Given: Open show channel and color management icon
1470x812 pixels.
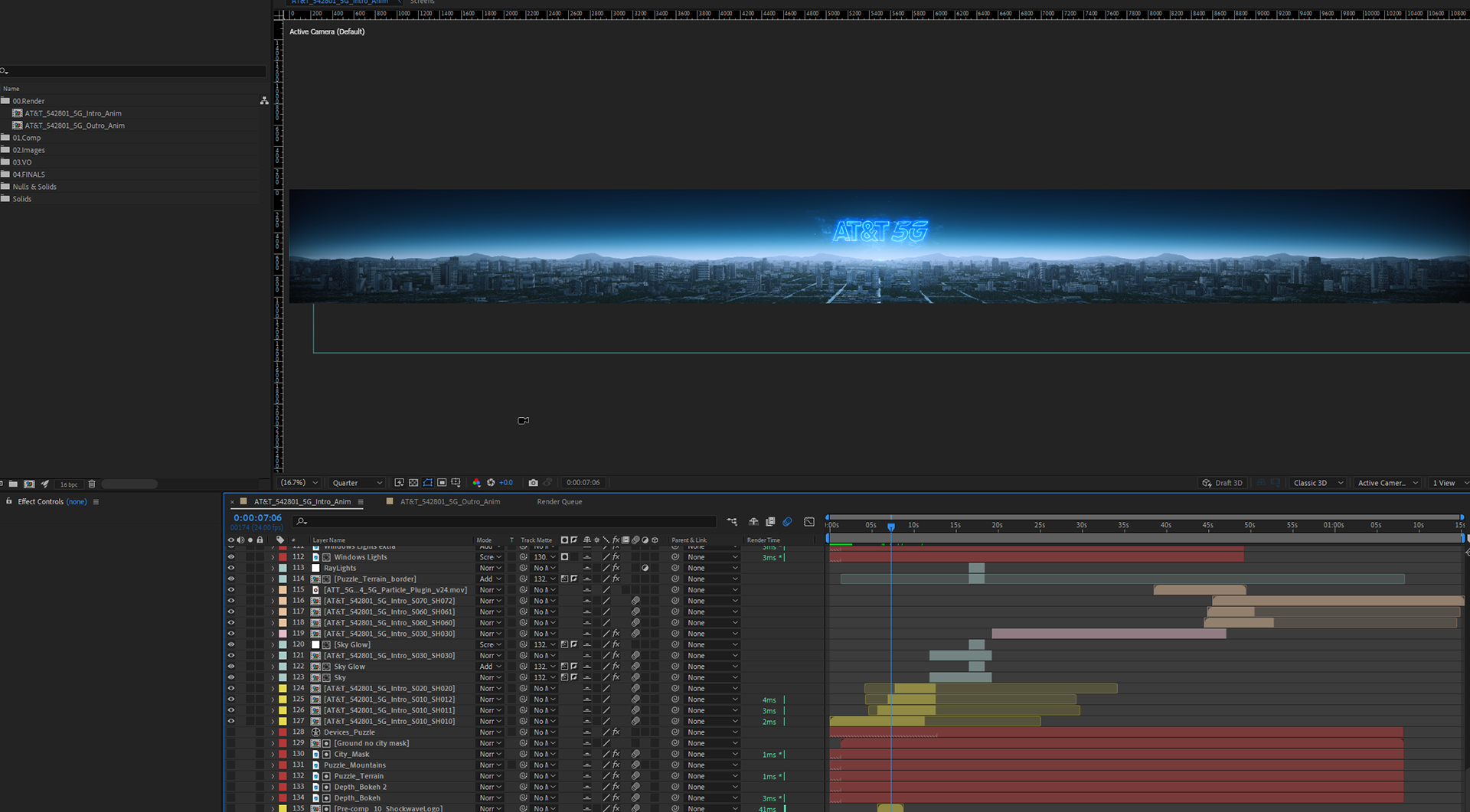Looking at the screenshot, I should [476, 483].
